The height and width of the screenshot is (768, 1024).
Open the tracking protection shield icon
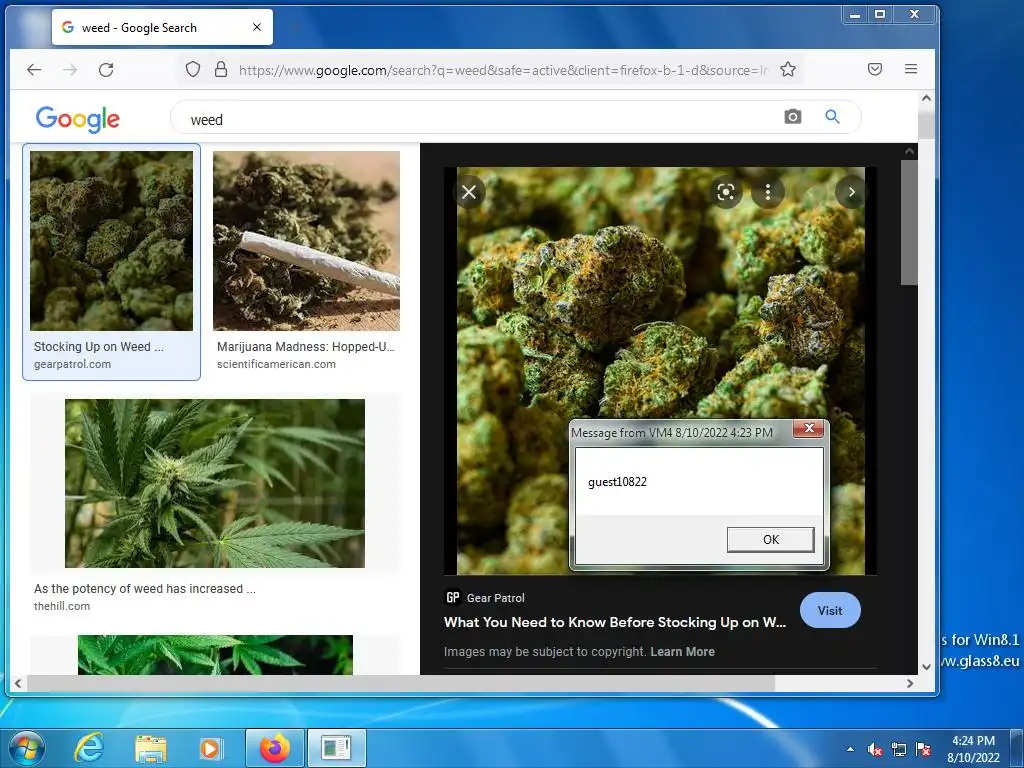coord(193,69)
